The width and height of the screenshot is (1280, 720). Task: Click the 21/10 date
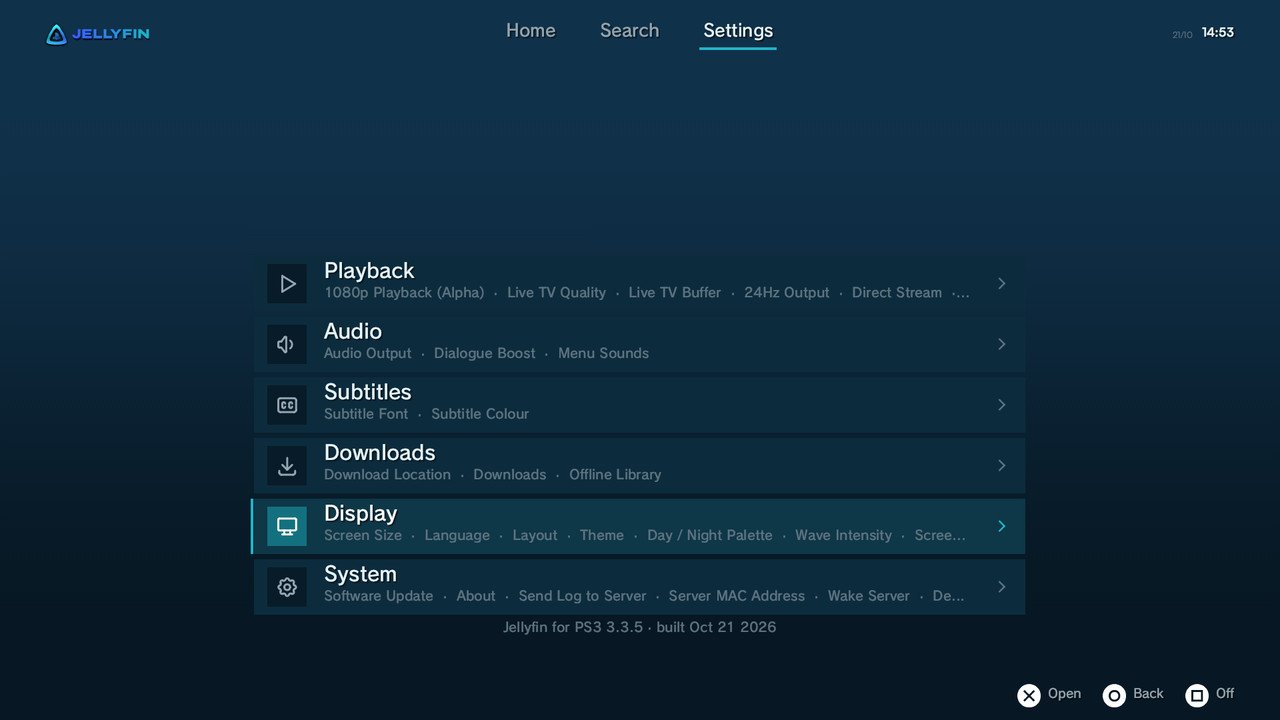(x=1182, y=35)
